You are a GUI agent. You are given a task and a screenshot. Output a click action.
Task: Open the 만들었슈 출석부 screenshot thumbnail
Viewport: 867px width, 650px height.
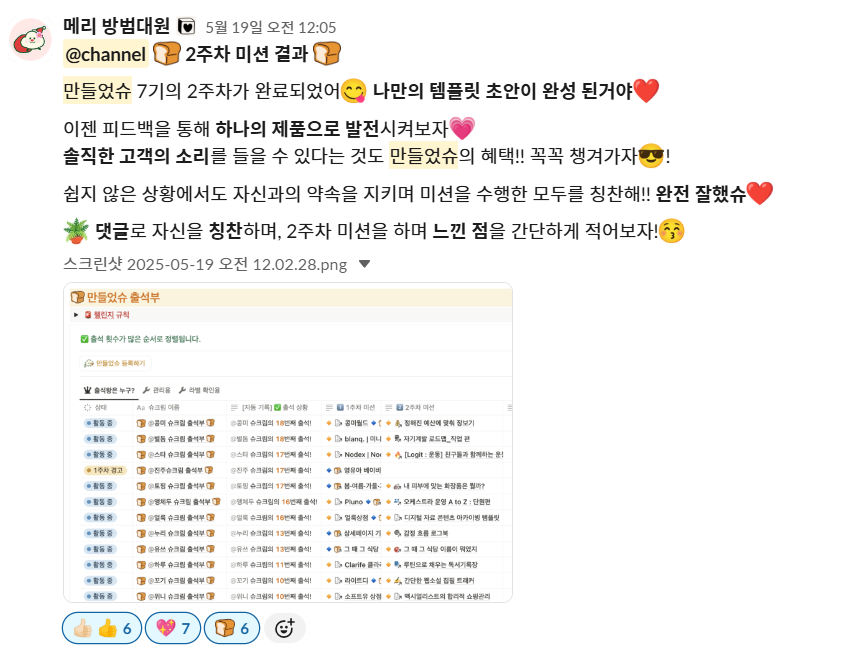[x=288, y=443]
